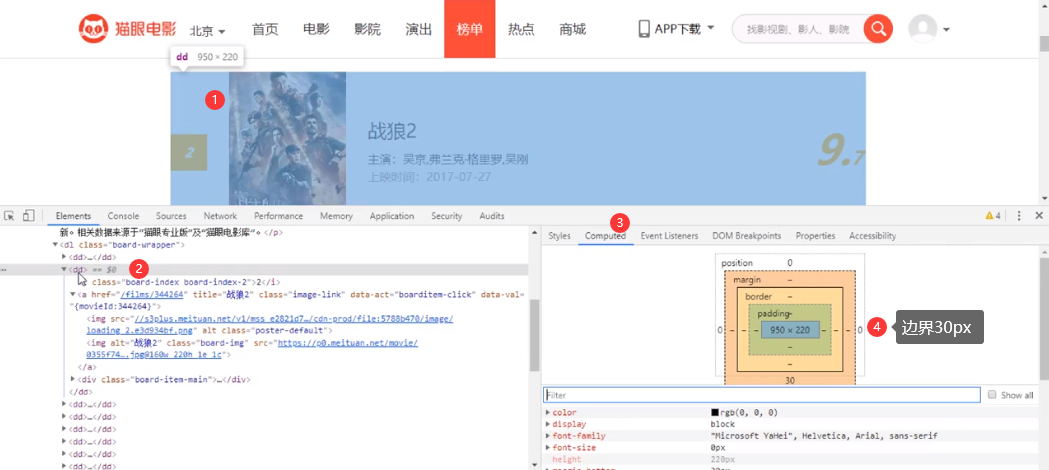The width and height of the screenshot is (1049, 470).
Task: Enable the Show all checkbox
Action: [x=992, y=395]
